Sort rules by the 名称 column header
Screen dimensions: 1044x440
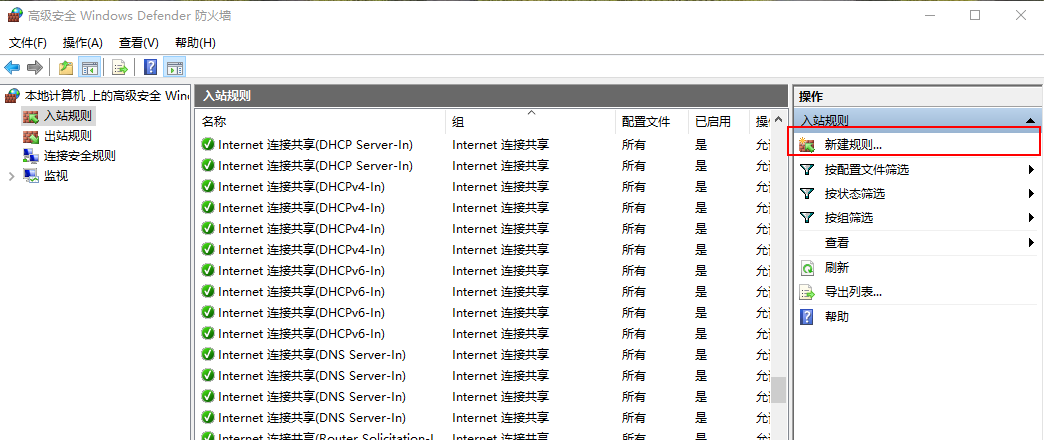coord(215,121)
